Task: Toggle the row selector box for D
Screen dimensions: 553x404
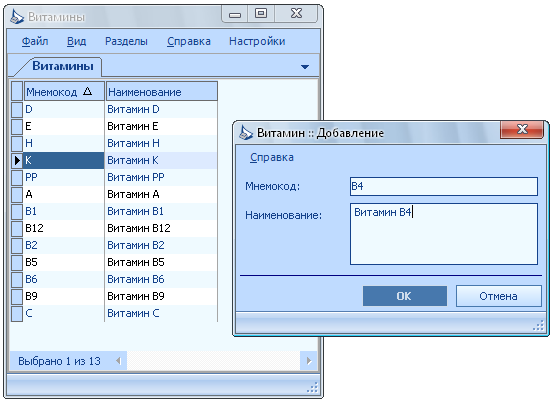Action: (x=17, y=109)
